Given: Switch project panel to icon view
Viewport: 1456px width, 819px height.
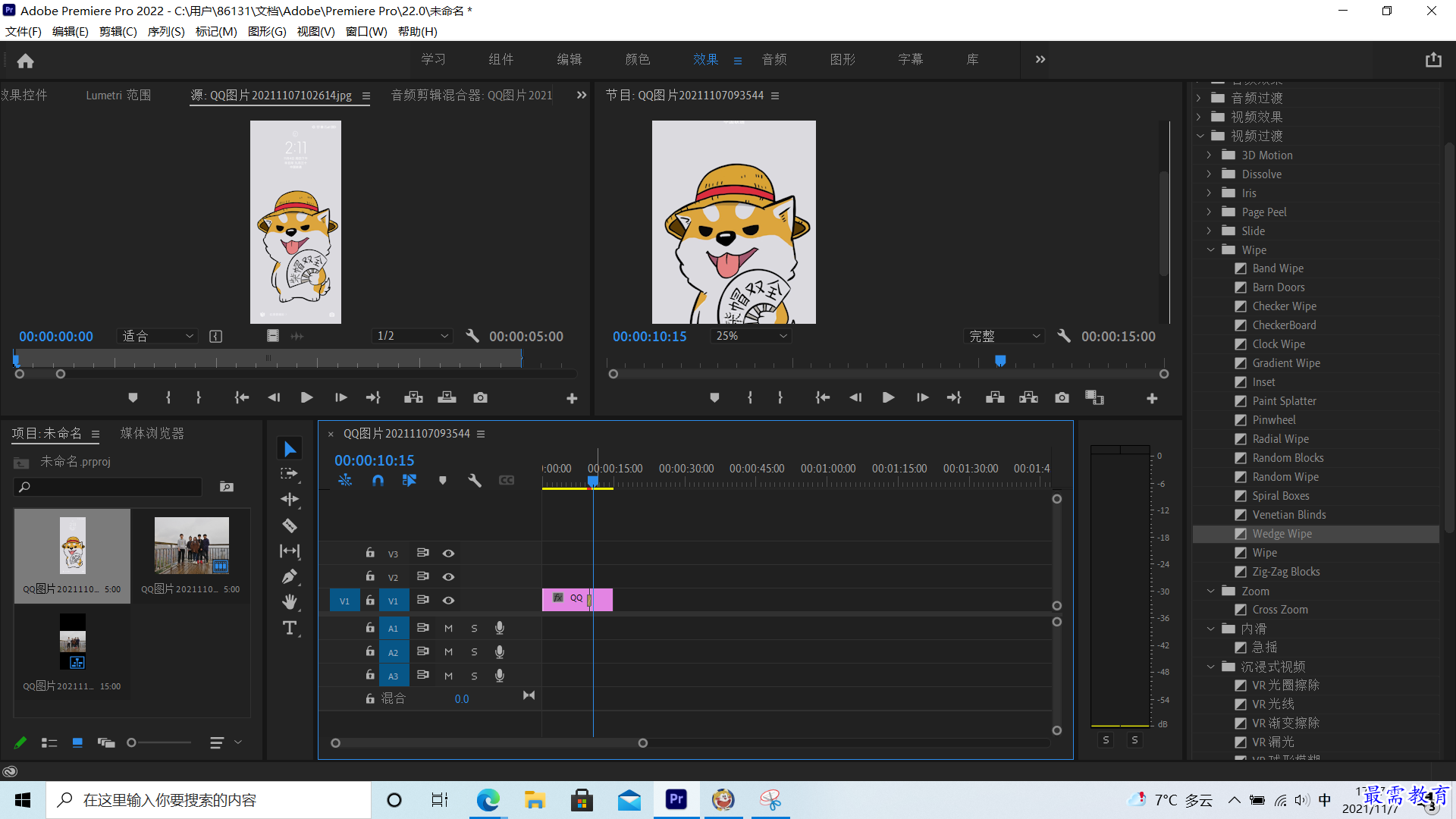Looking at the screenshot, I should (x=77, y=743).
